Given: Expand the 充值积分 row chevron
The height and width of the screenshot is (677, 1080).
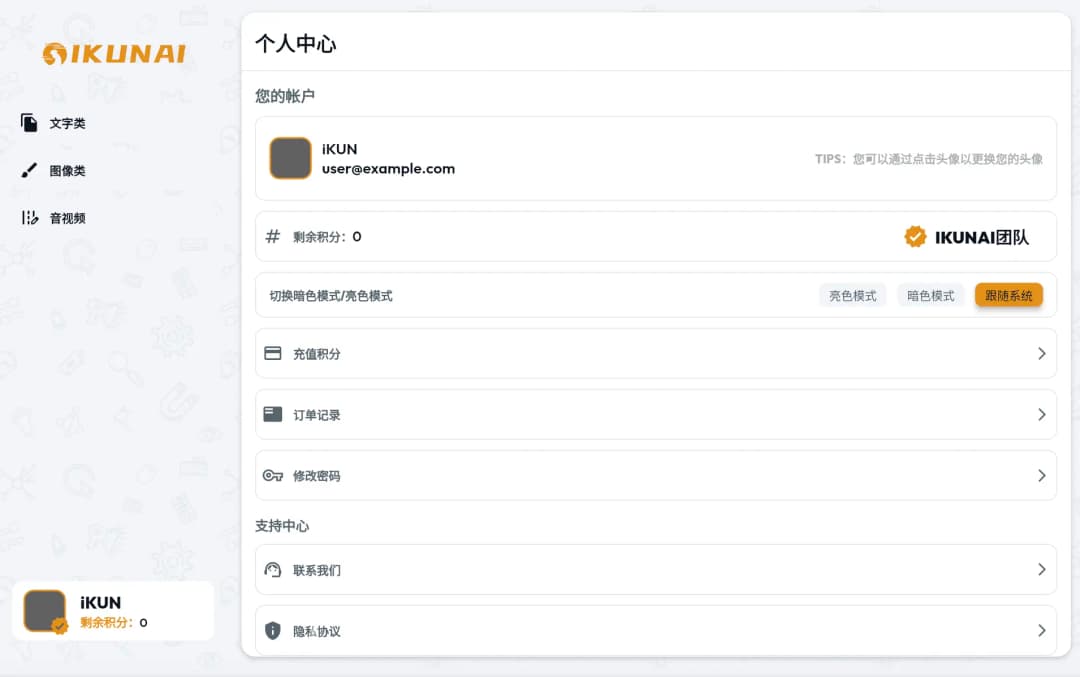Looking at the screenshot, I should click(1041, 354).
